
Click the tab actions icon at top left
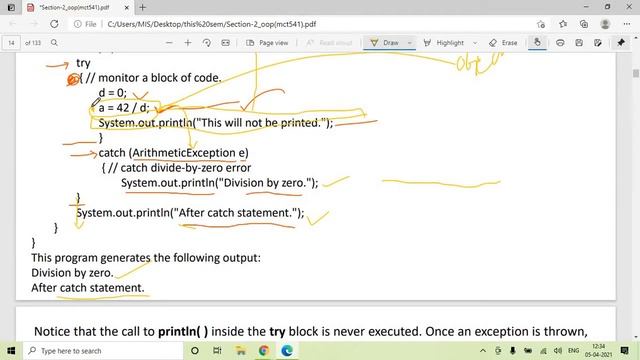[11, 7]
